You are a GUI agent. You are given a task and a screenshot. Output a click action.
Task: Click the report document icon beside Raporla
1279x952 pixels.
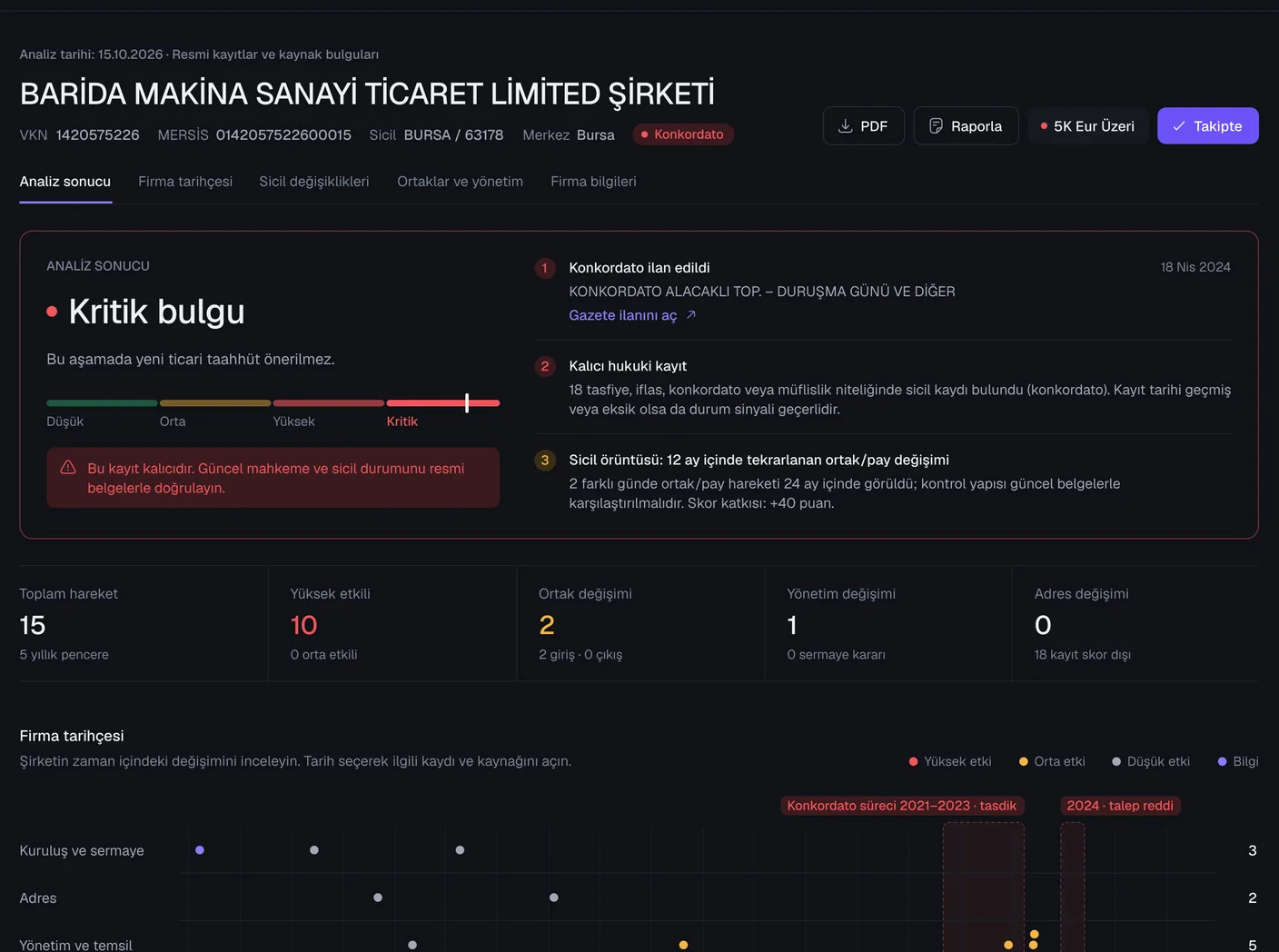pyautogui.click(x=936, y=126)
